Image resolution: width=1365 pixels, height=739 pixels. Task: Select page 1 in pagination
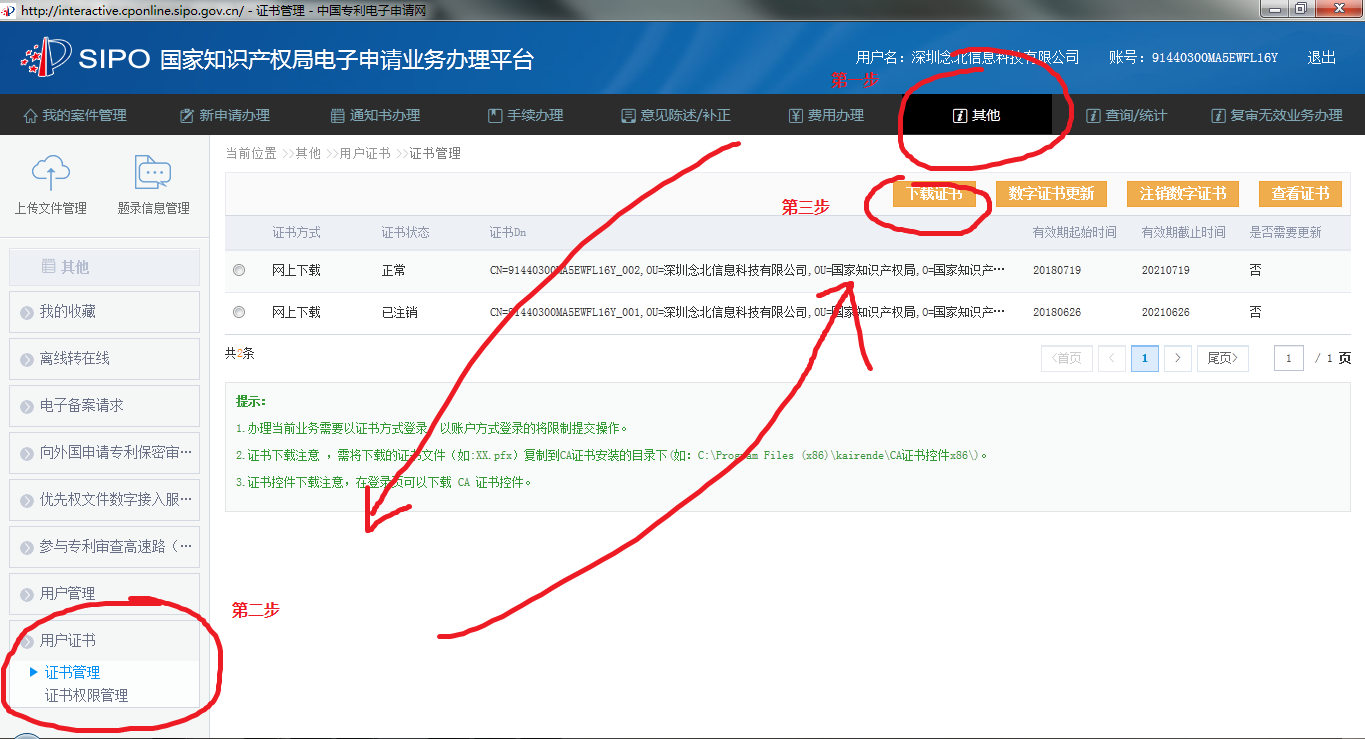click(x=1145, y=358)
